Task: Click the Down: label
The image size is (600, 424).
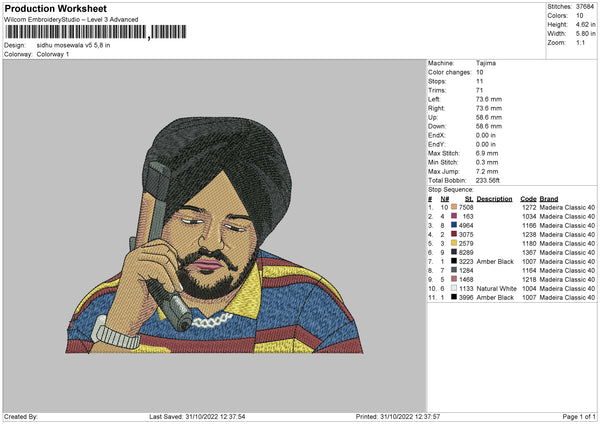Action: point(437,126)
